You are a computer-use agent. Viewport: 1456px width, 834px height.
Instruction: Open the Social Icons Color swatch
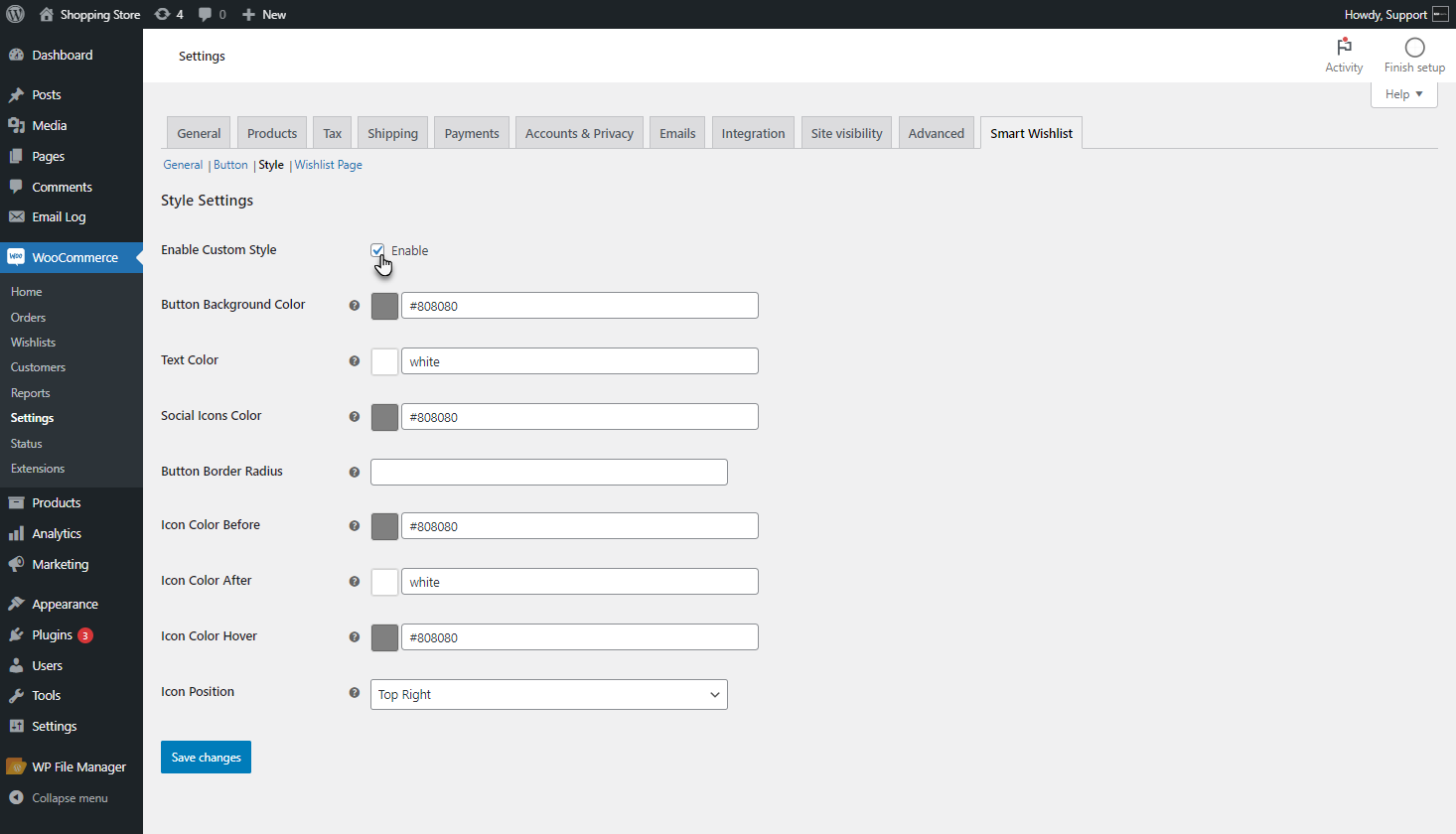tap(384, 417)
